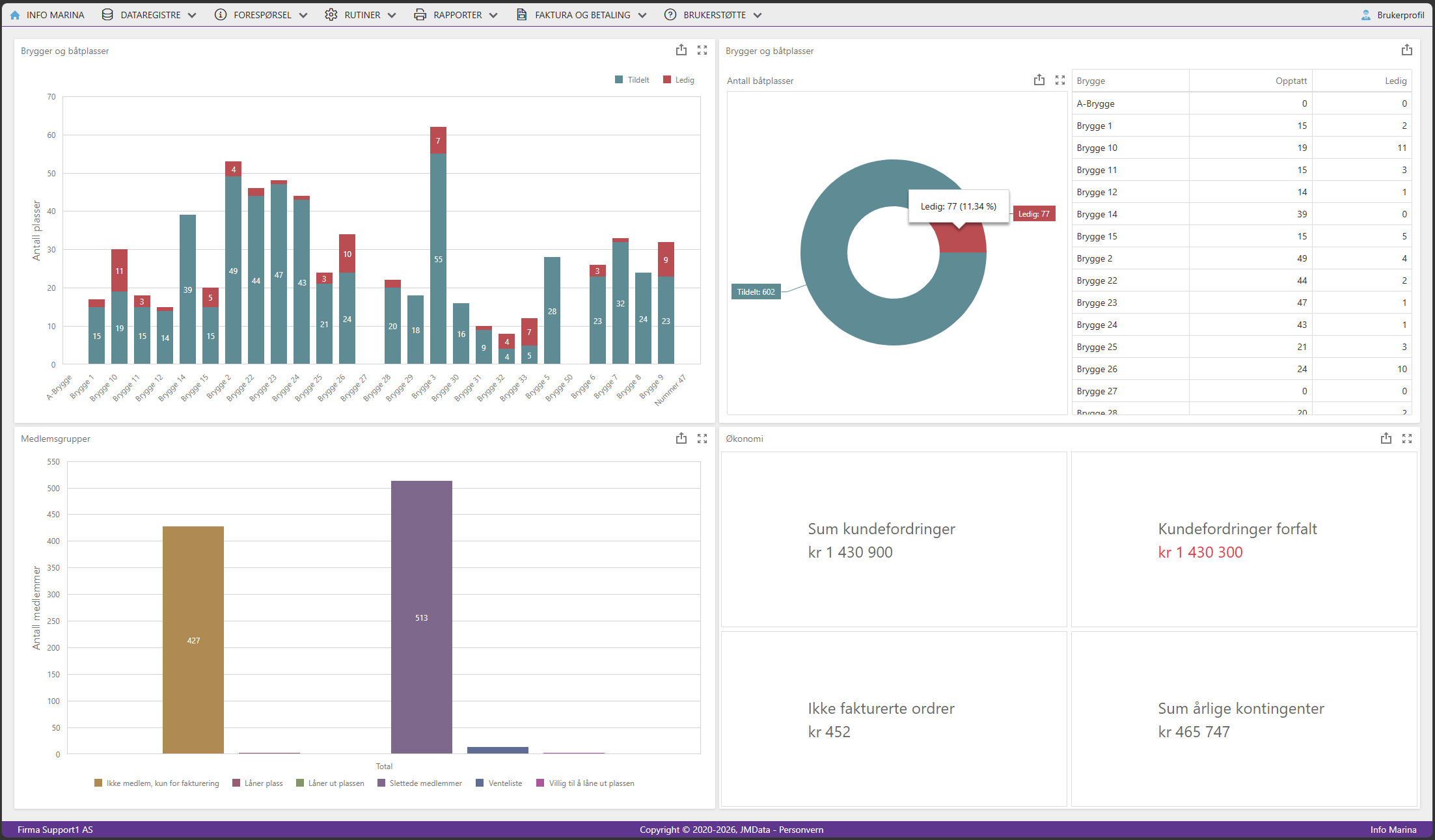Click the FORESPØRSEL info icon

tap(221, 14)
